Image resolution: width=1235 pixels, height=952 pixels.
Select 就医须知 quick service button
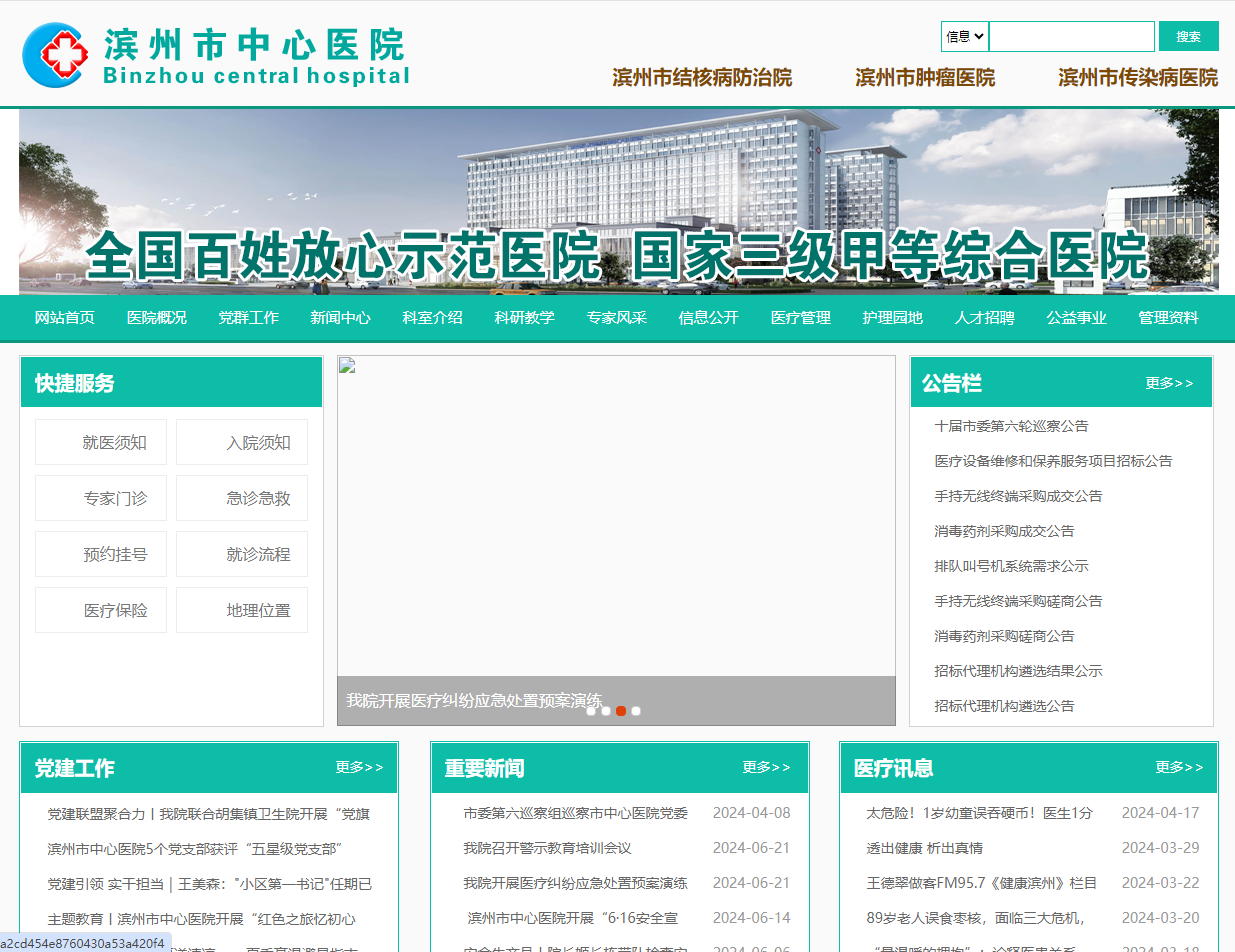pos(101,442)
